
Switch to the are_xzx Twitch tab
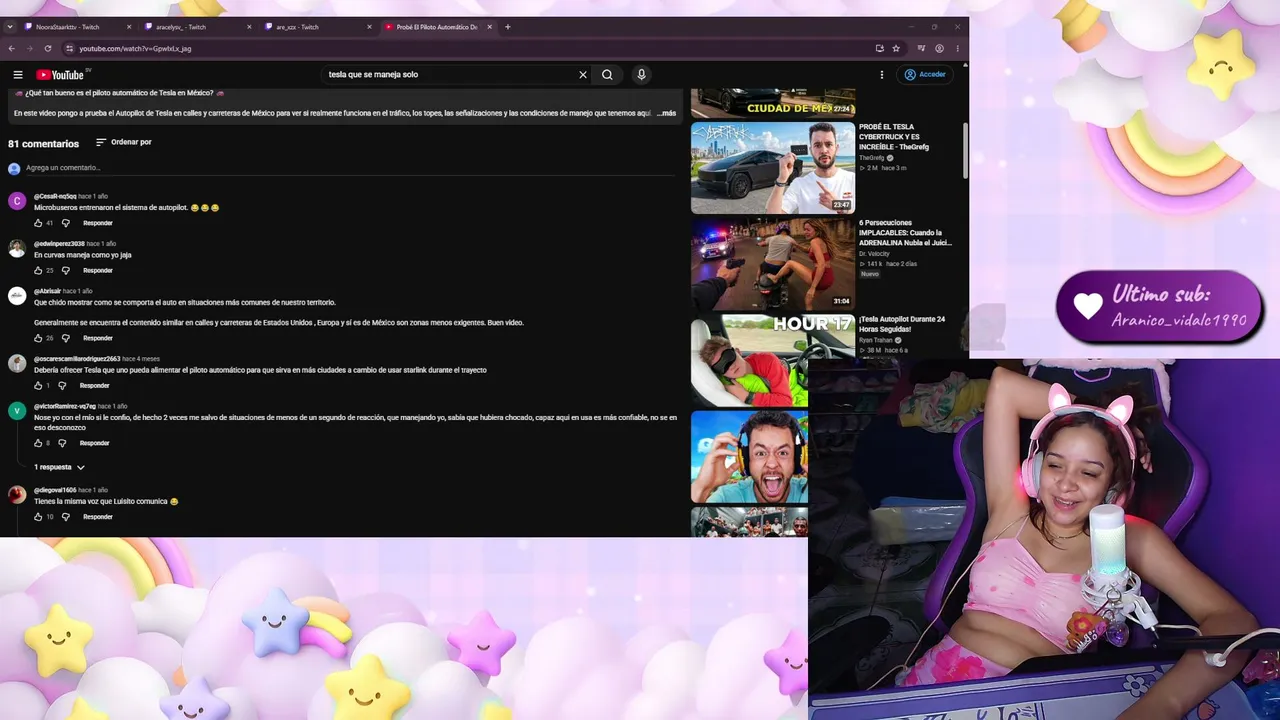tap(317, 27)
